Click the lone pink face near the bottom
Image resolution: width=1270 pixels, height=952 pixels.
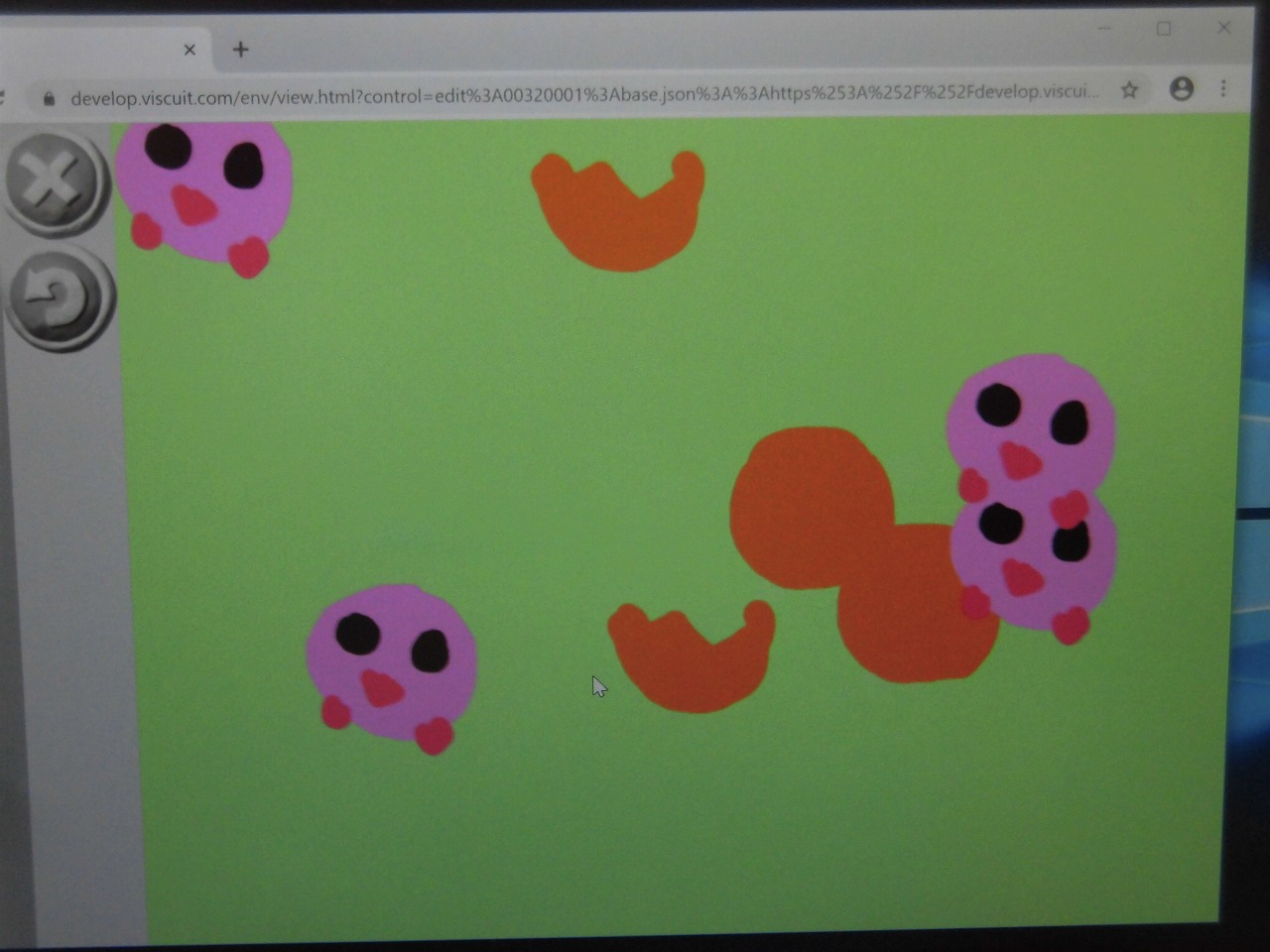pyautogui.click(x=392, y=667)
